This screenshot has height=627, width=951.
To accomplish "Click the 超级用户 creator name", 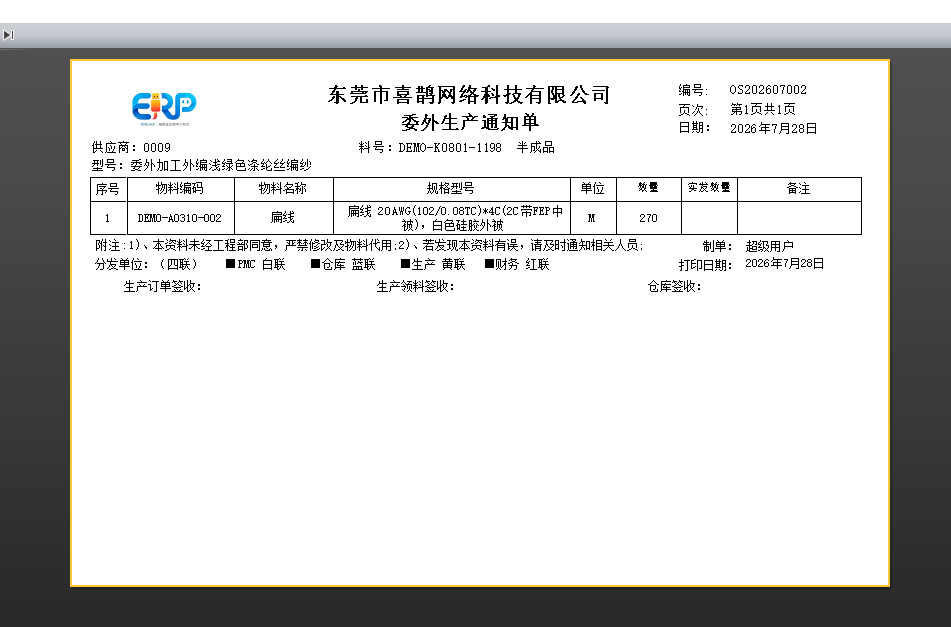I will 769,246.
